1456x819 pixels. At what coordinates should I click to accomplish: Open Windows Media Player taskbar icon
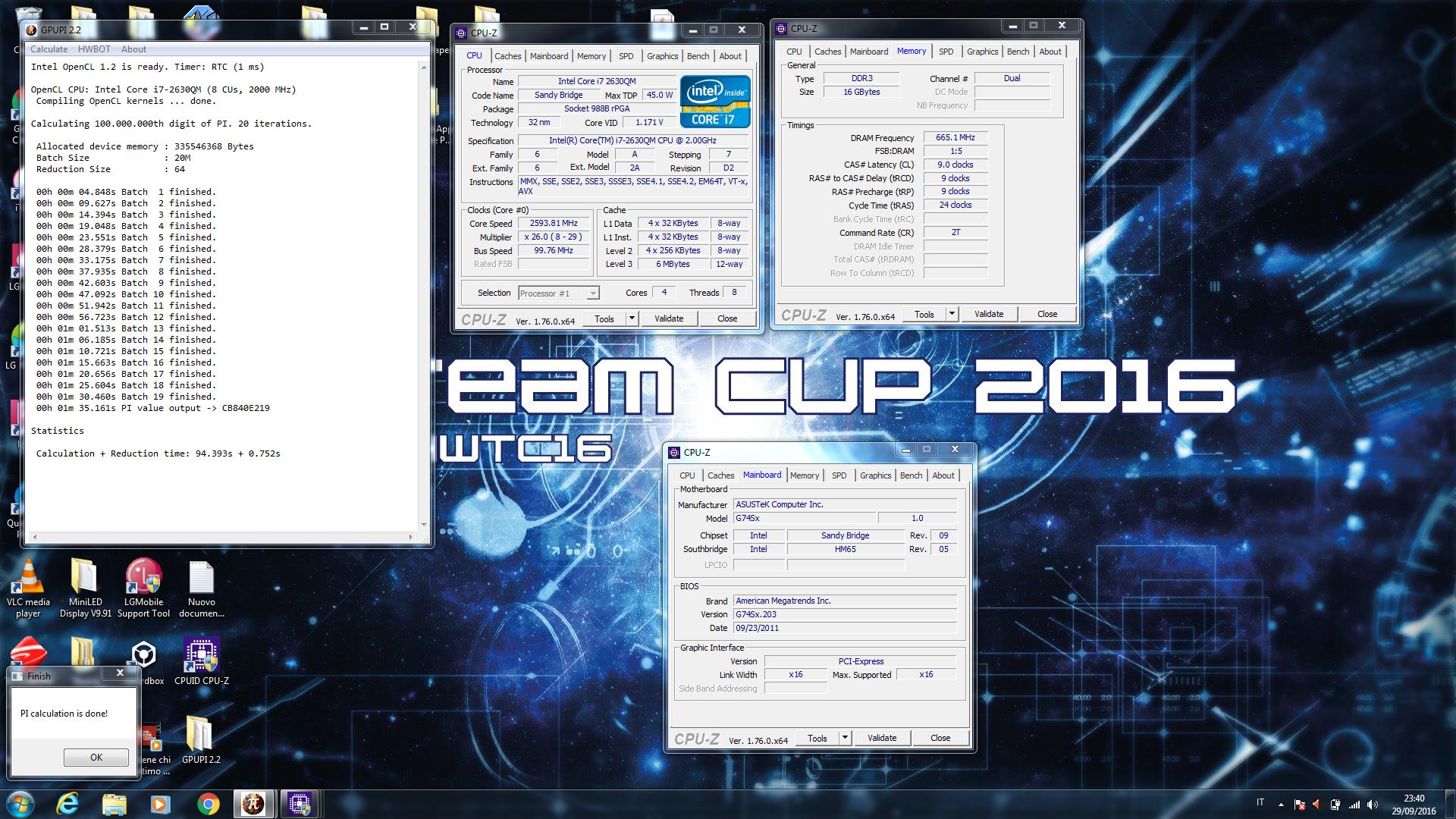[160, 804]
